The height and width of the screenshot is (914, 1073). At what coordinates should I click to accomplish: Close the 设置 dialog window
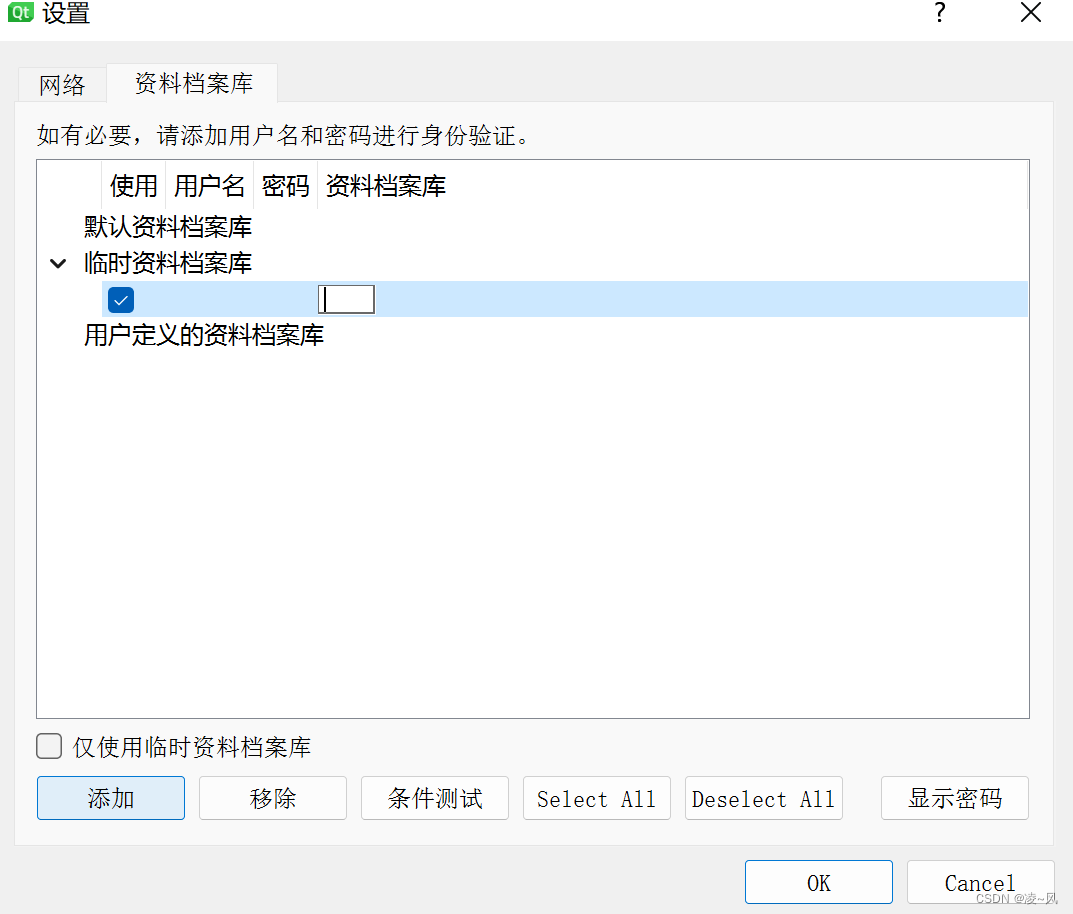click(x=1031, y=12)
